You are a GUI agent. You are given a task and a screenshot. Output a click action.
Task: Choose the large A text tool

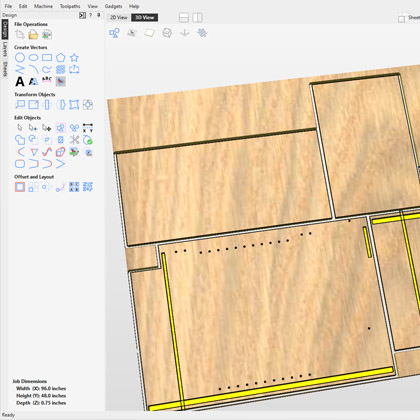click(x=20, y=81)
